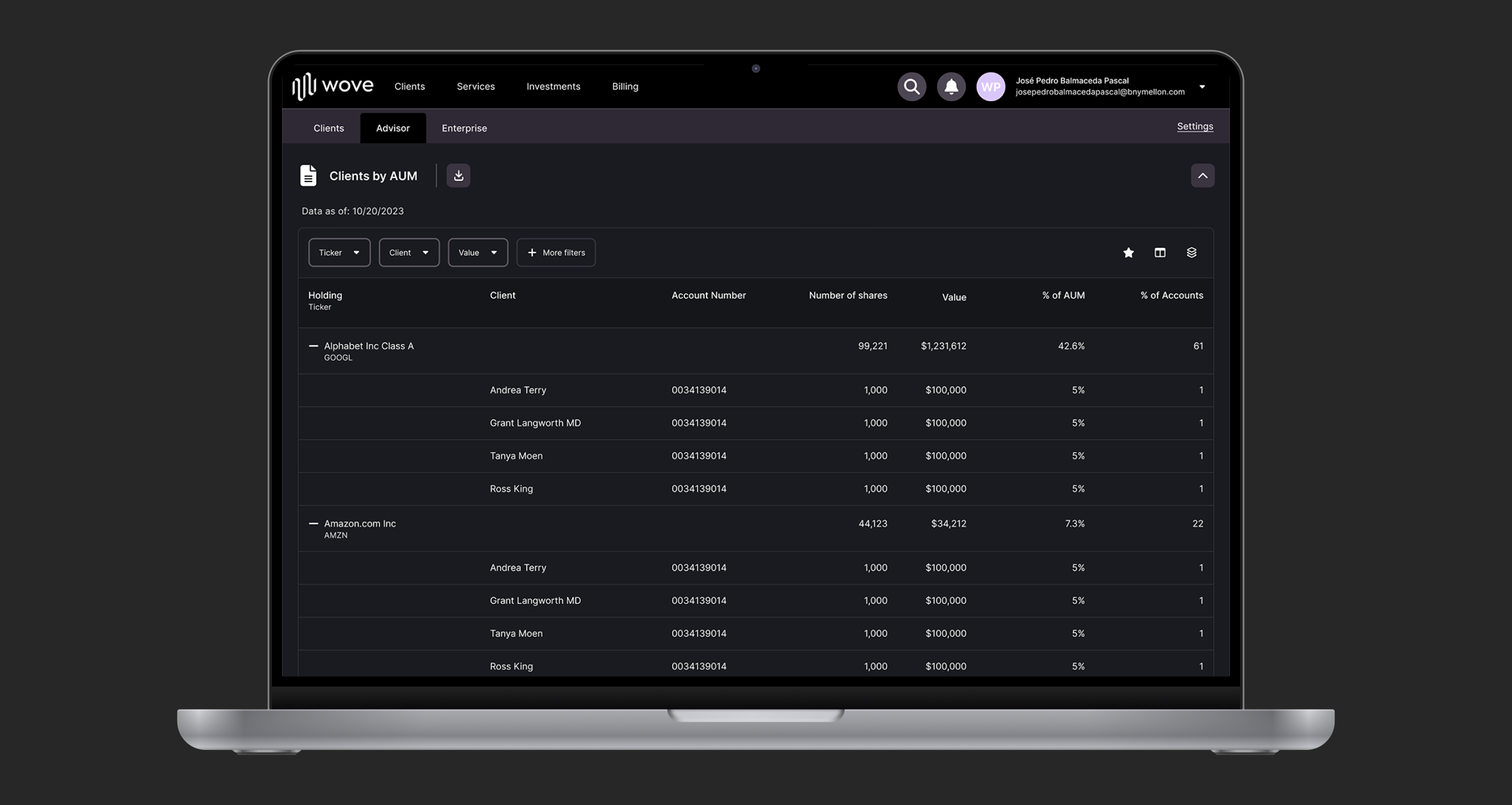This screenshot has width=1512, height=805.
Task: Select the Advisor tab
Action: (x=393, y=128)
